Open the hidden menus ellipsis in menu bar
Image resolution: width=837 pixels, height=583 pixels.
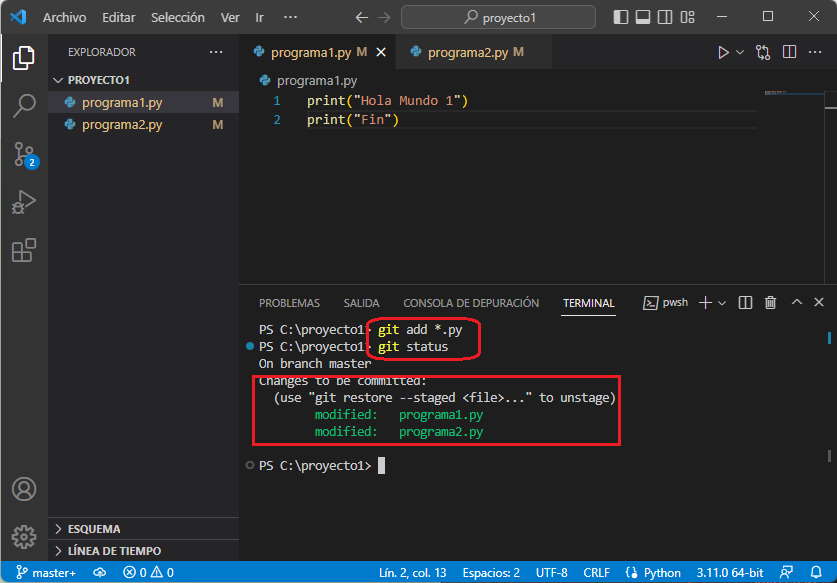point(290,18)
